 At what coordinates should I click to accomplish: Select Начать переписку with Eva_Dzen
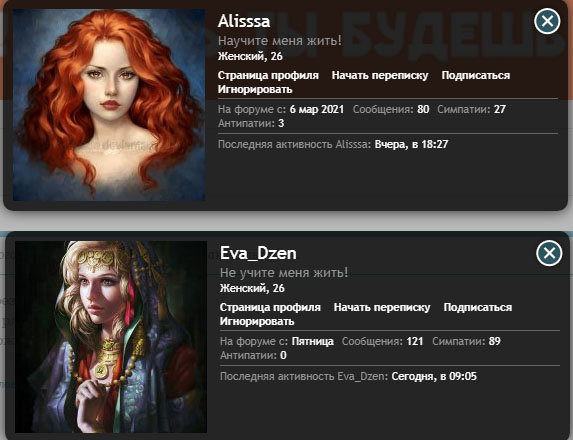coord(382,307)
